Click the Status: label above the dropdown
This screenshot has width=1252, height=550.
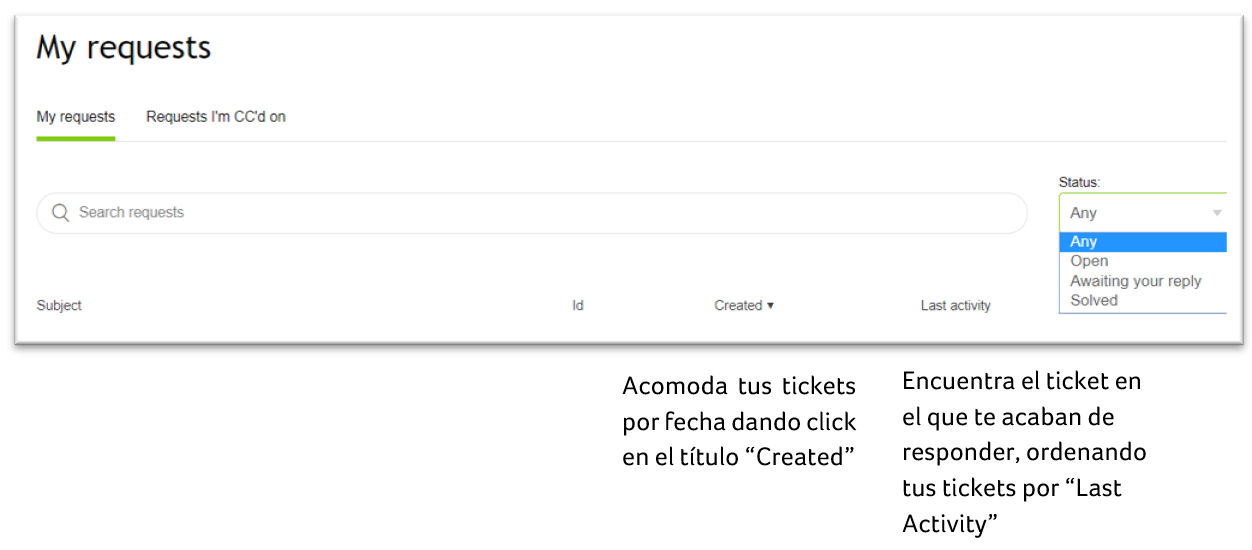click(x=1079, y=183)
